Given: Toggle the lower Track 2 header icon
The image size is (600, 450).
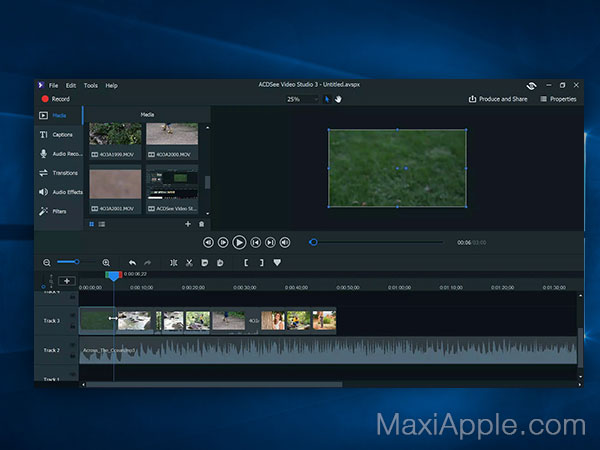Looking at the screenshot, I should (x=72, y=356).
